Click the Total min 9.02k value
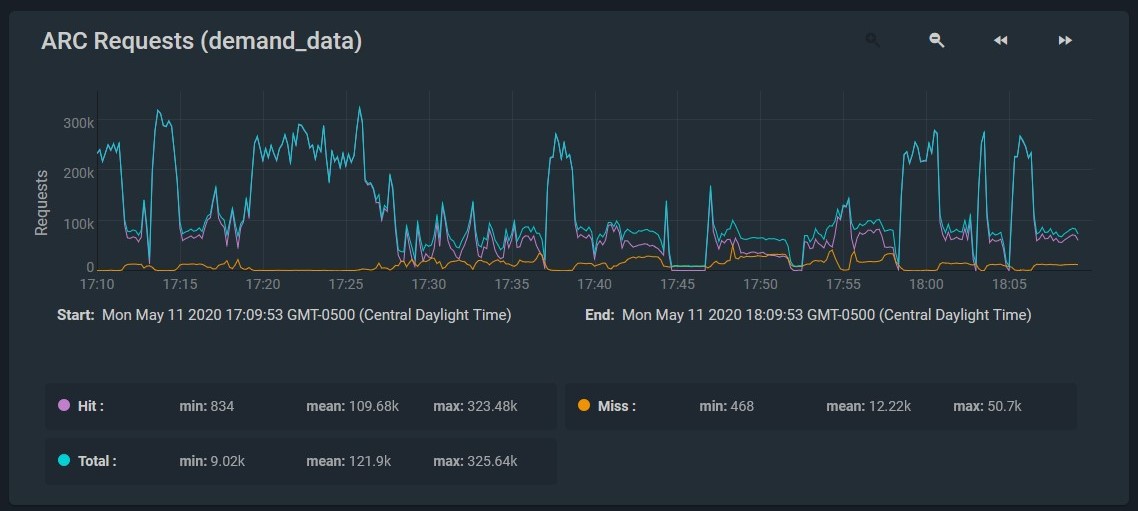Viewport: 1138px width, 511px height. (x=212, y=461)
